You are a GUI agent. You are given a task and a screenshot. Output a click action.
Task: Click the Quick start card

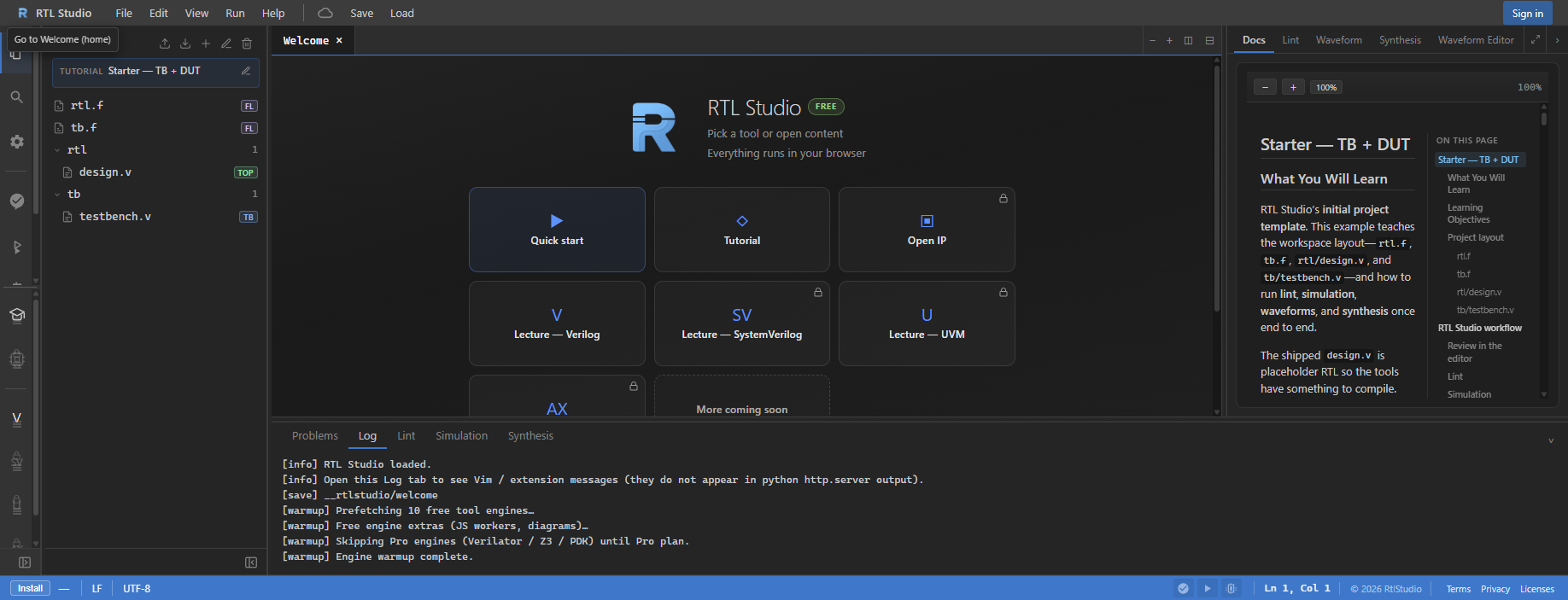[x=557, y=230]
